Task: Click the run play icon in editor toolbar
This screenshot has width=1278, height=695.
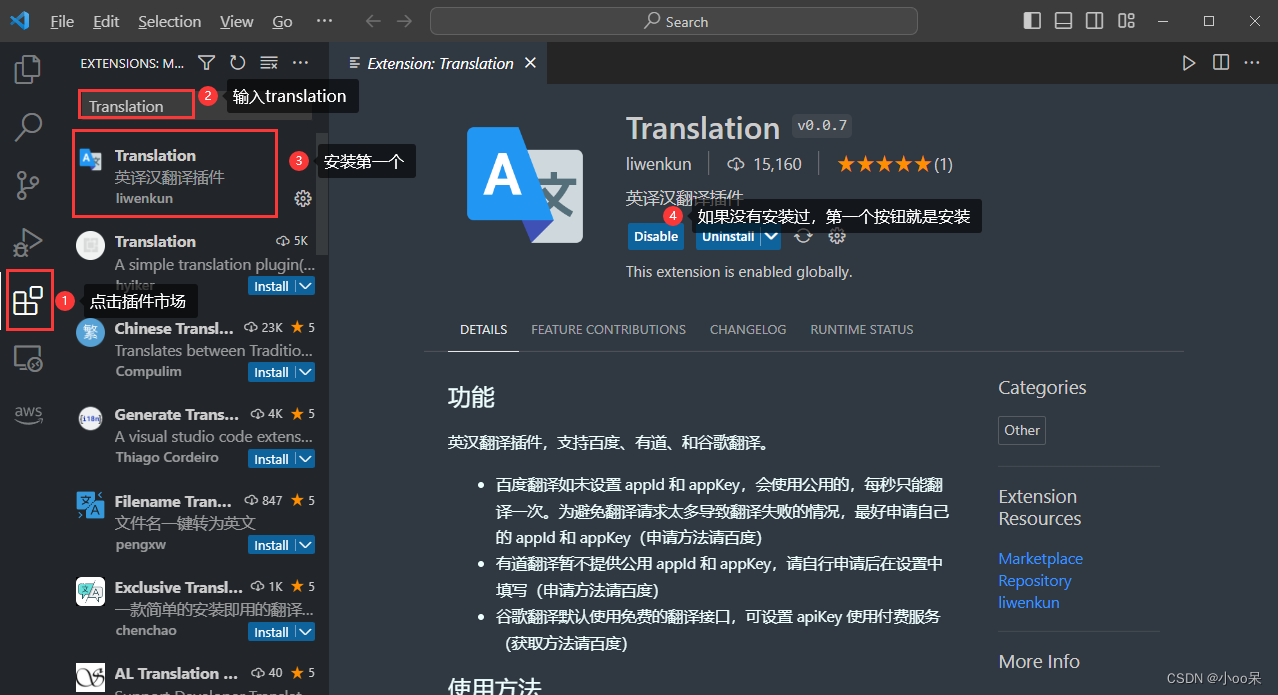Action: 1189,63
